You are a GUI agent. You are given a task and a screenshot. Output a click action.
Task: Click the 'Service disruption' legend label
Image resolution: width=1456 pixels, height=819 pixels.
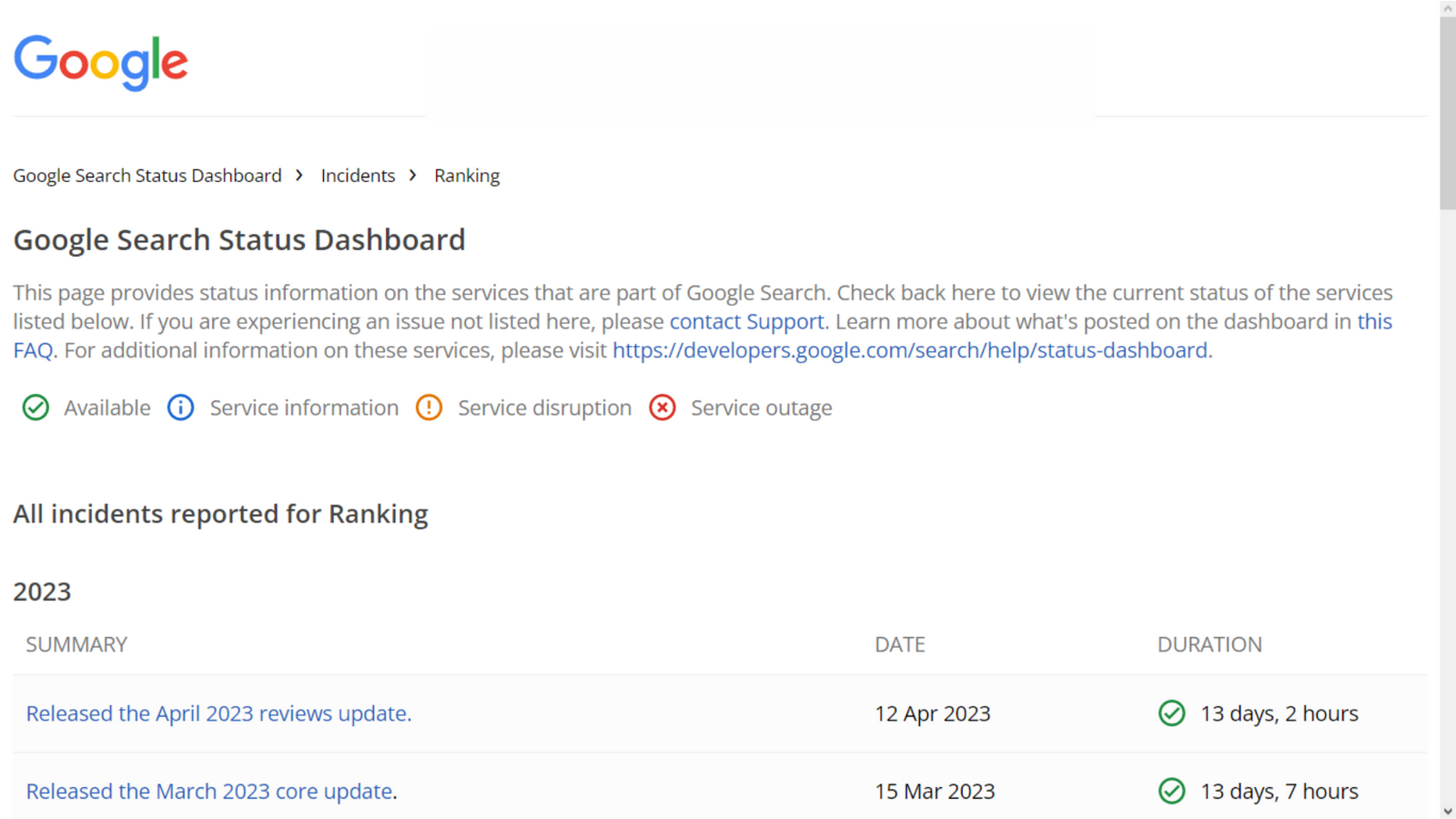coord(544,408)
